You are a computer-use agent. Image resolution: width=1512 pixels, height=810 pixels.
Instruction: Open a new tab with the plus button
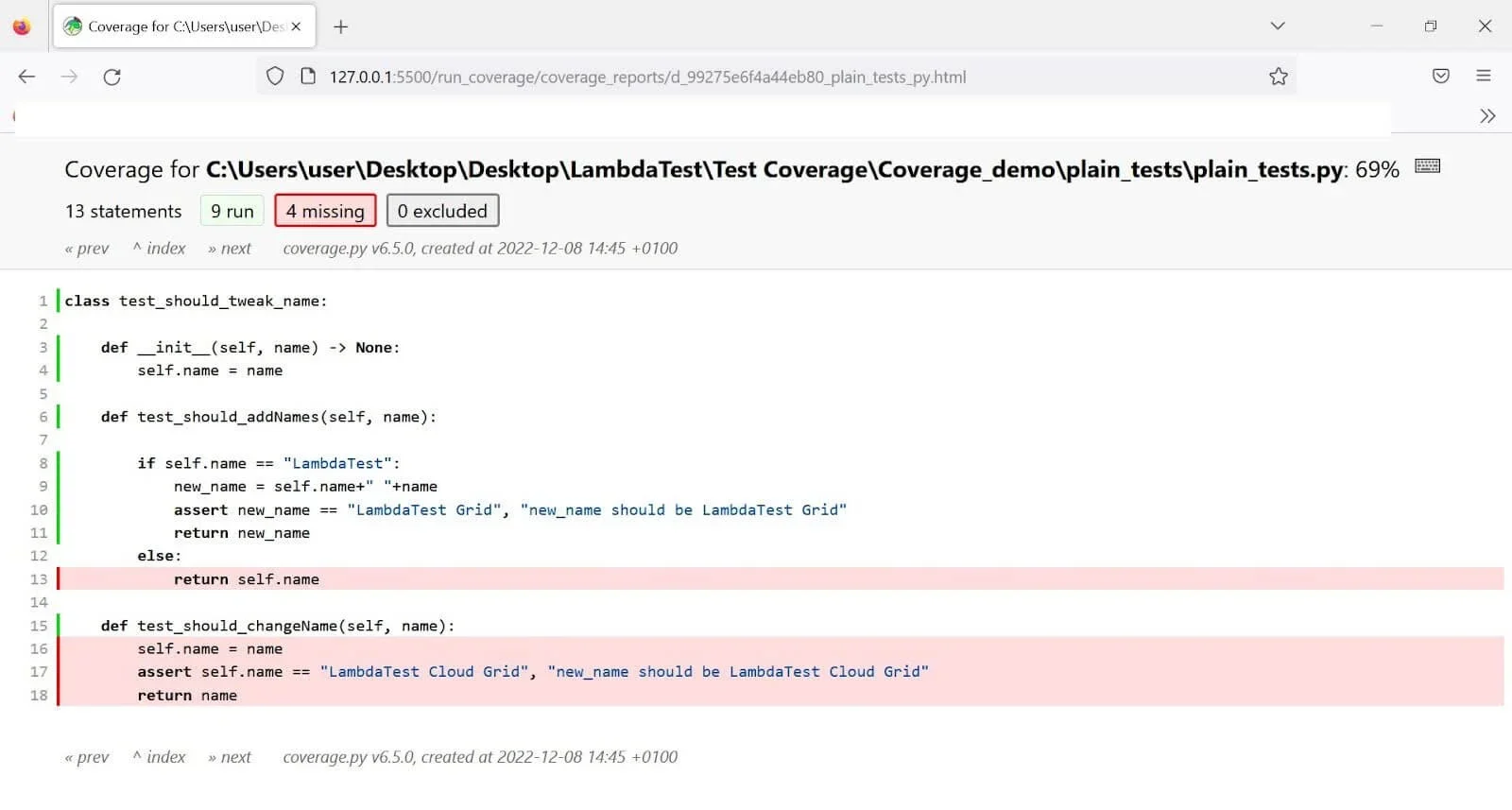coord(341,26)
